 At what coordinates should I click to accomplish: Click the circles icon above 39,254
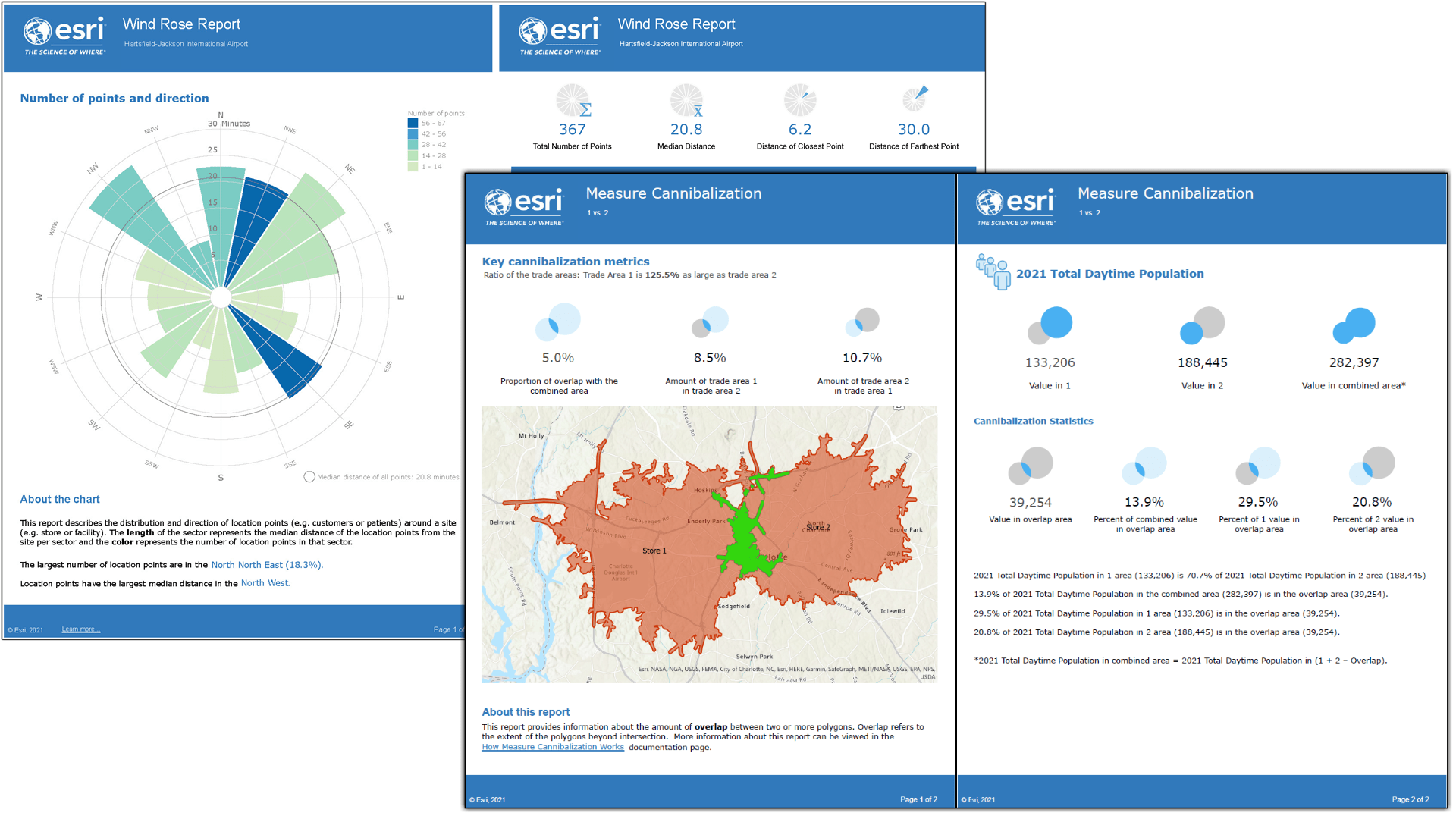pyautogui.click(x=1030, y=466)
